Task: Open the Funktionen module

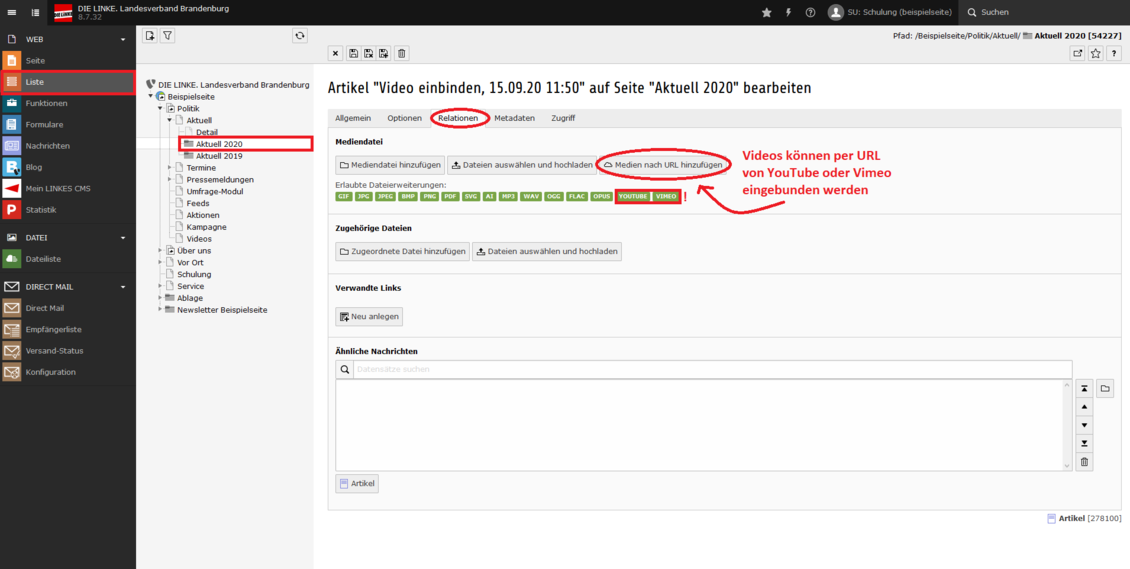Action: pos(68,103)
